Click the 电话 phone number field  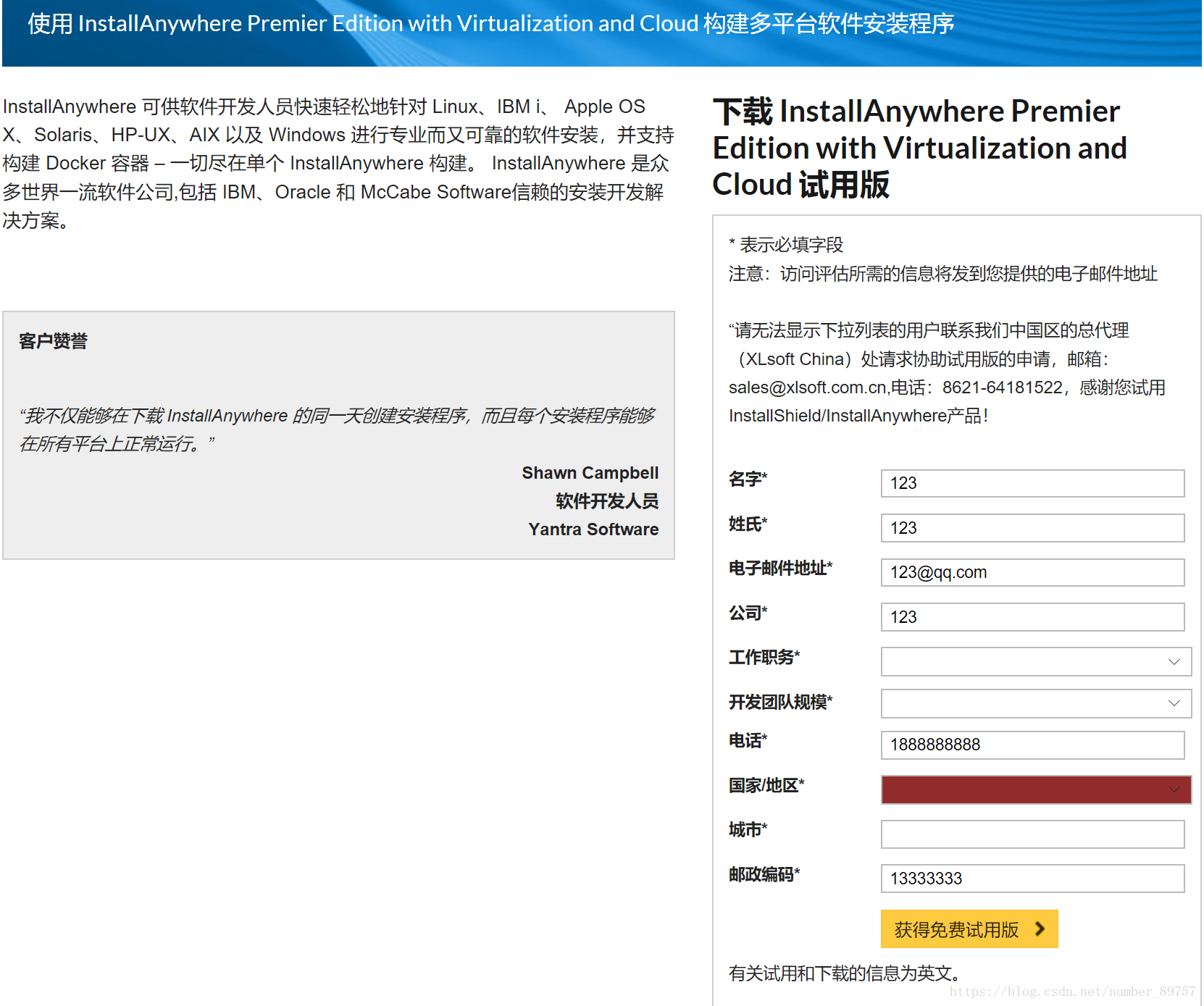pyautogui.click(x=1032, y=745)
